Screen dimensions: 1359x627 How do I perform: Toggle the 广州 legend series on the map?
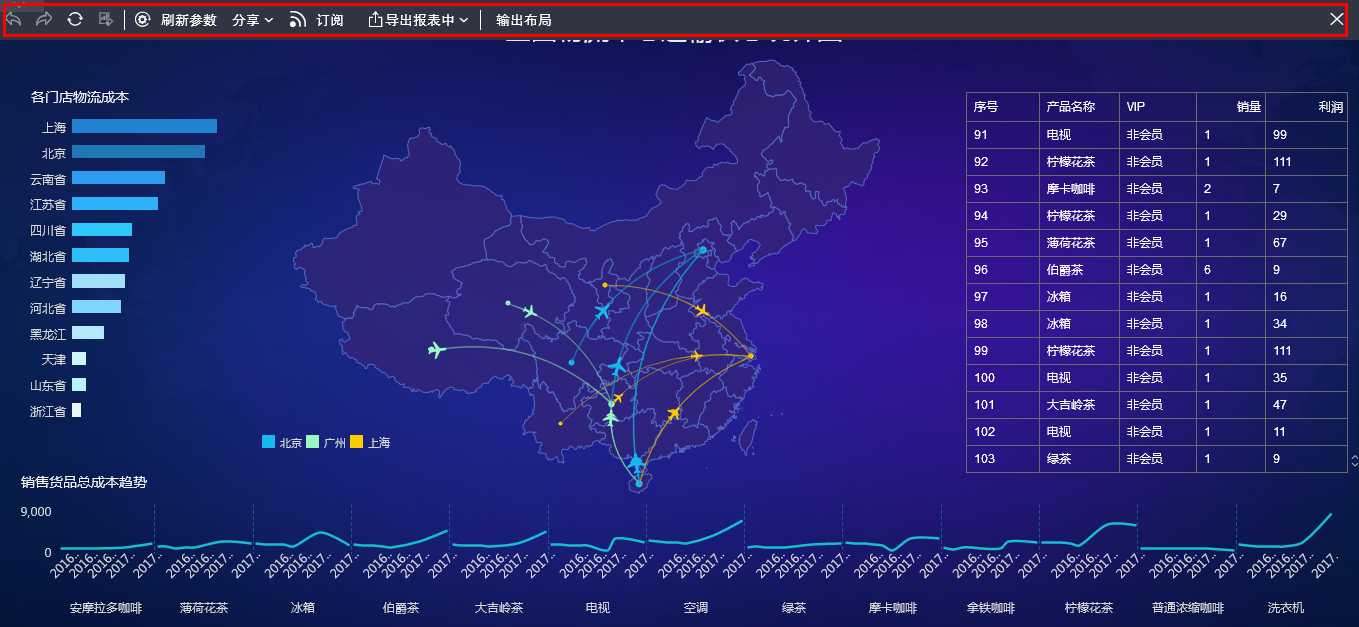click(x=326, y=442)
